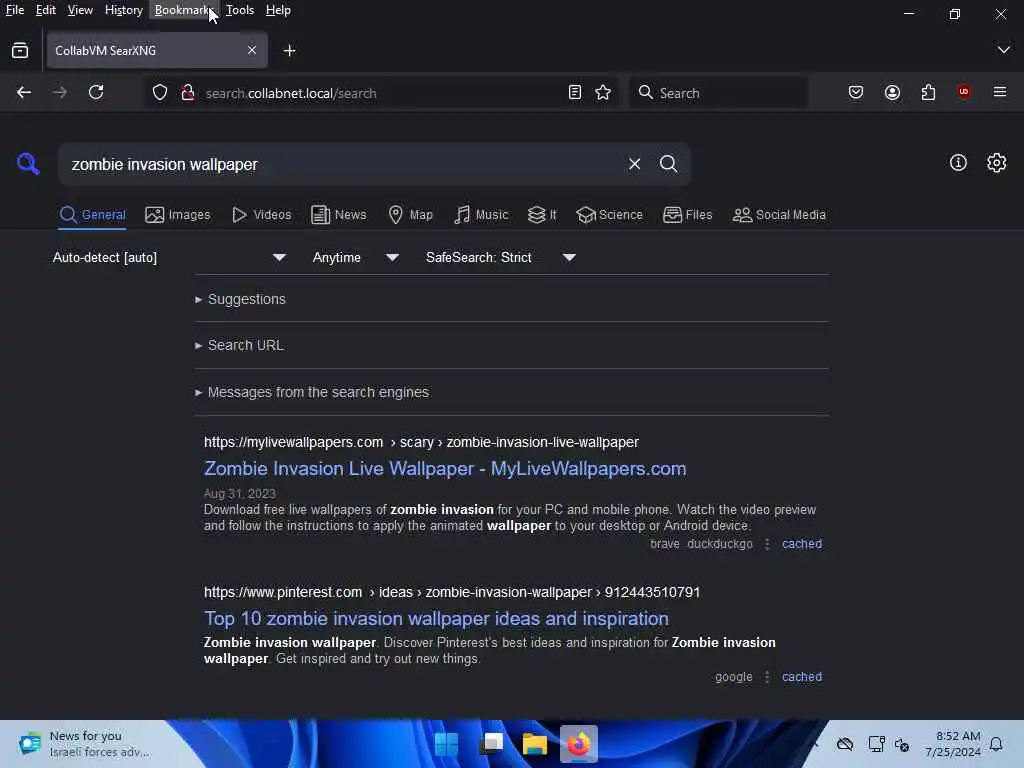Click the taskbar clock 8:52 AM
The width and height of the screenshot is (1024, 768).
tap(952, 744)
